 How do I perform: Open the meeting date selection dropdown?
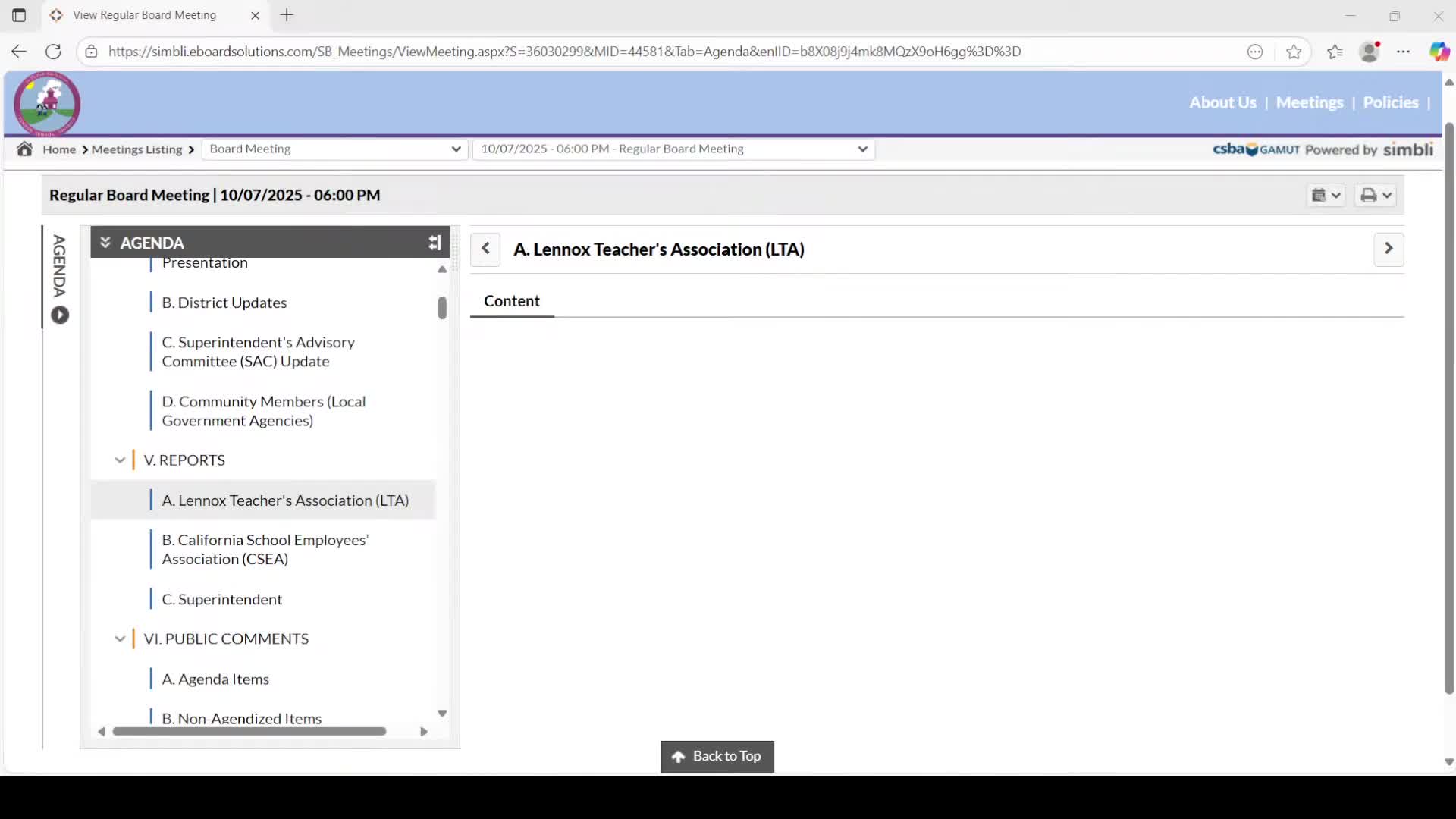tap(673, 149)
